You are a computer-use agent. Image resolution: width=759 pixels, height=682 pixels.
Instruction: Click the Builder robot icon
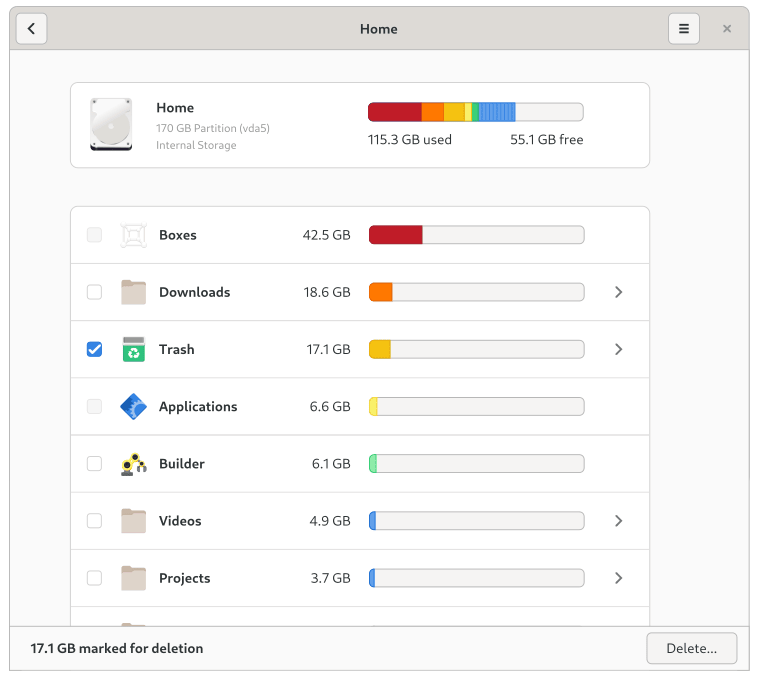tap(133, 464)
